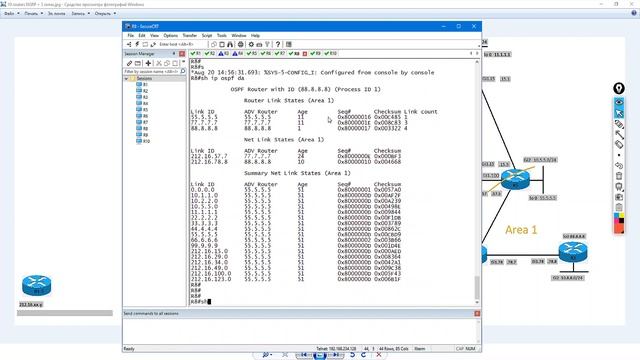640x360 pixels.
Task: Select the highlighter tool in the annotation bar
Action: point(619,124)
